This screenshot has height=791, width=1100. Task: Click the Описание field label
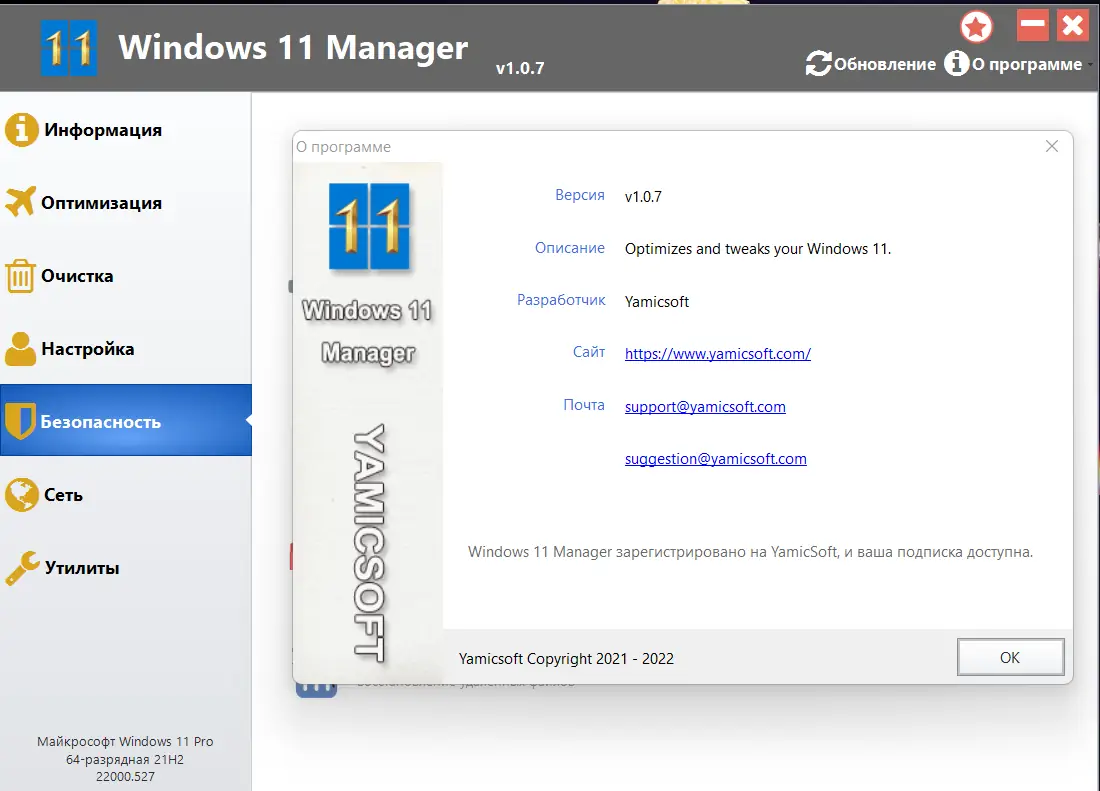point(570,248)
